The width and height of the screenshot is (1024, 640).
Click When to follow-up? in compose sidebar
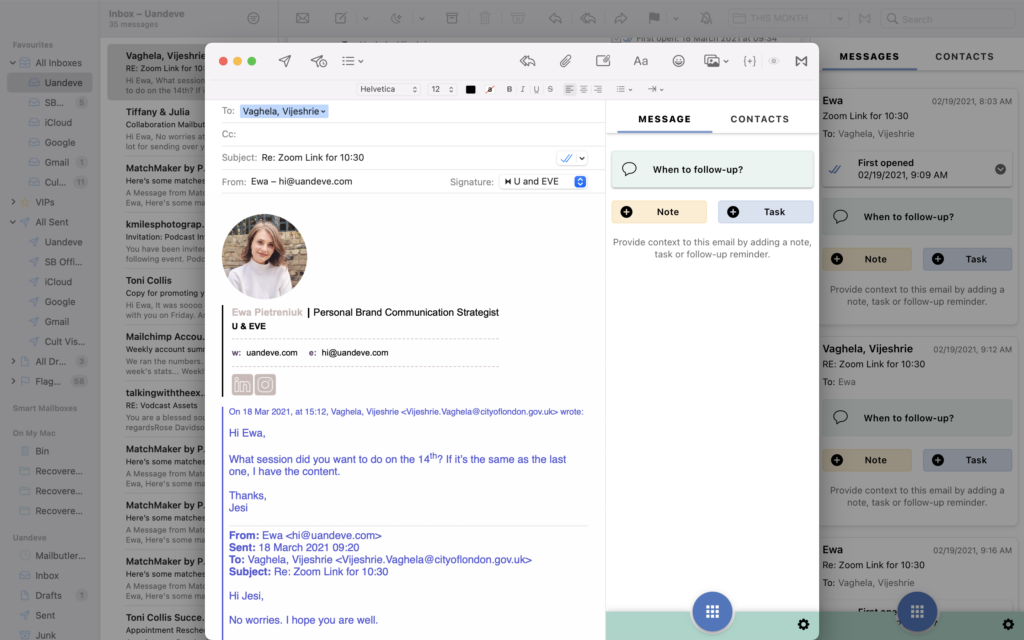[x=712, y=169]
